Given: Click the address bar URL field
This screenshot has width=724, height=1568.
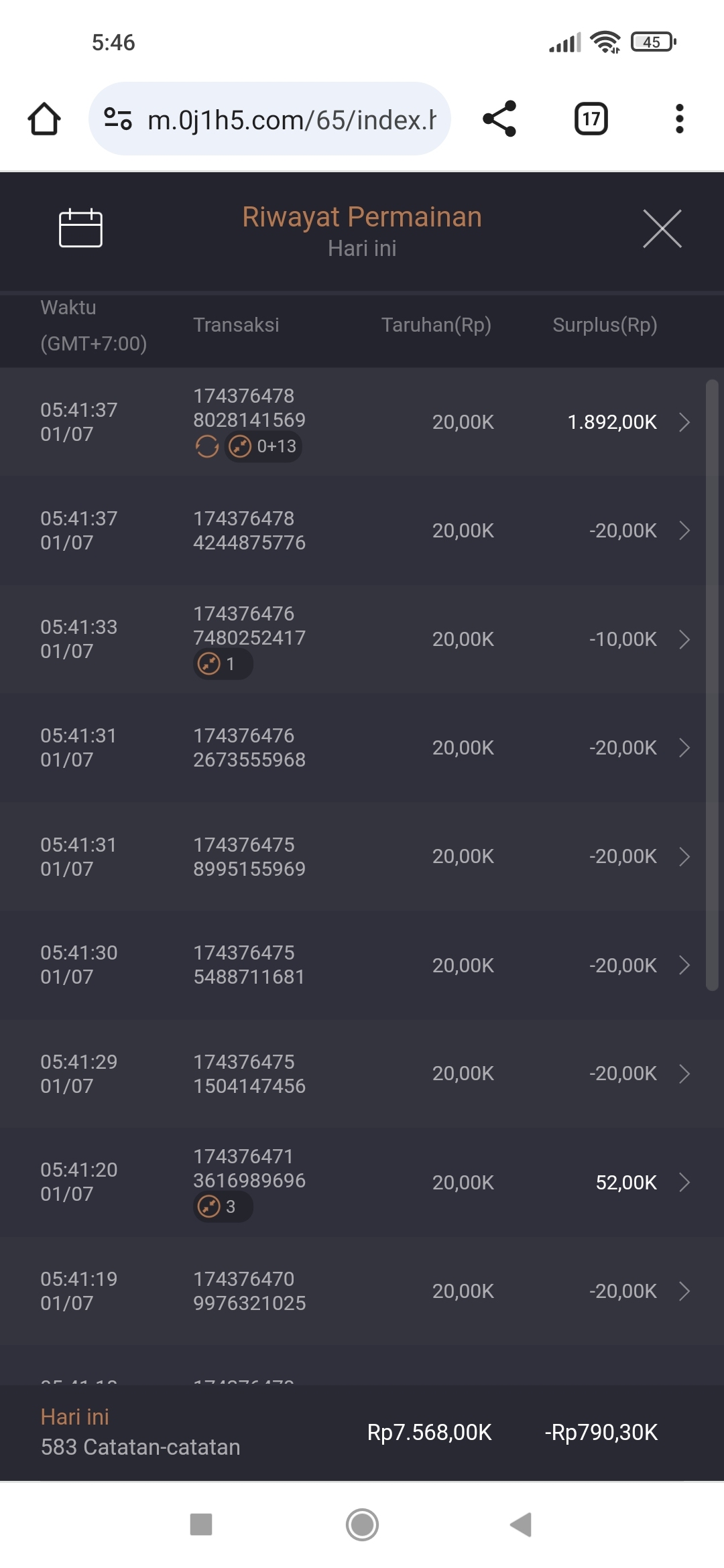Looking at the screenshot, I should (292, 119).
